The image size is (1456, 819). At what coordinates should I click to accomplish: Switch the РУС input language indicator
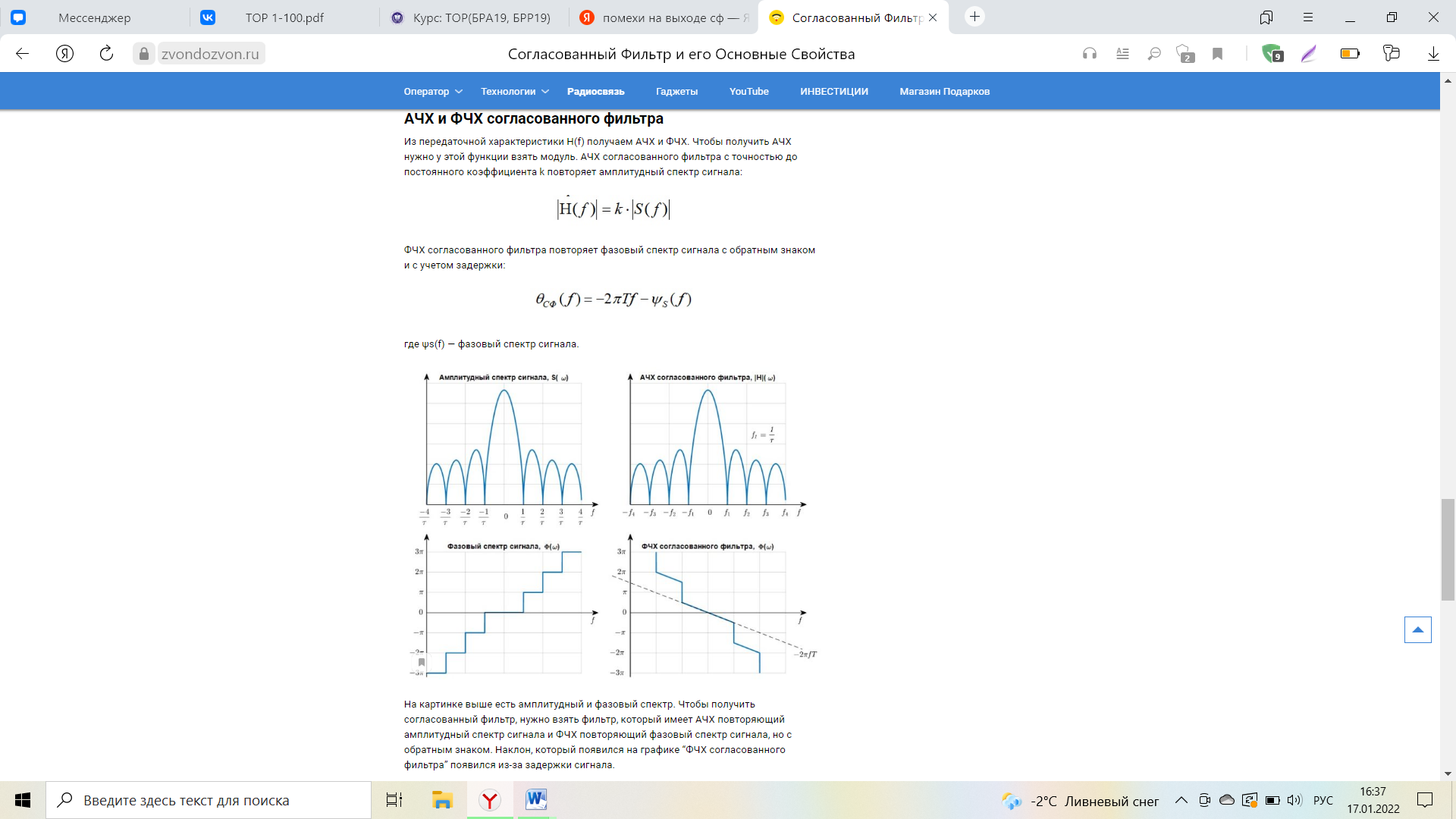pyautogui.click(x=1323, y=800)
